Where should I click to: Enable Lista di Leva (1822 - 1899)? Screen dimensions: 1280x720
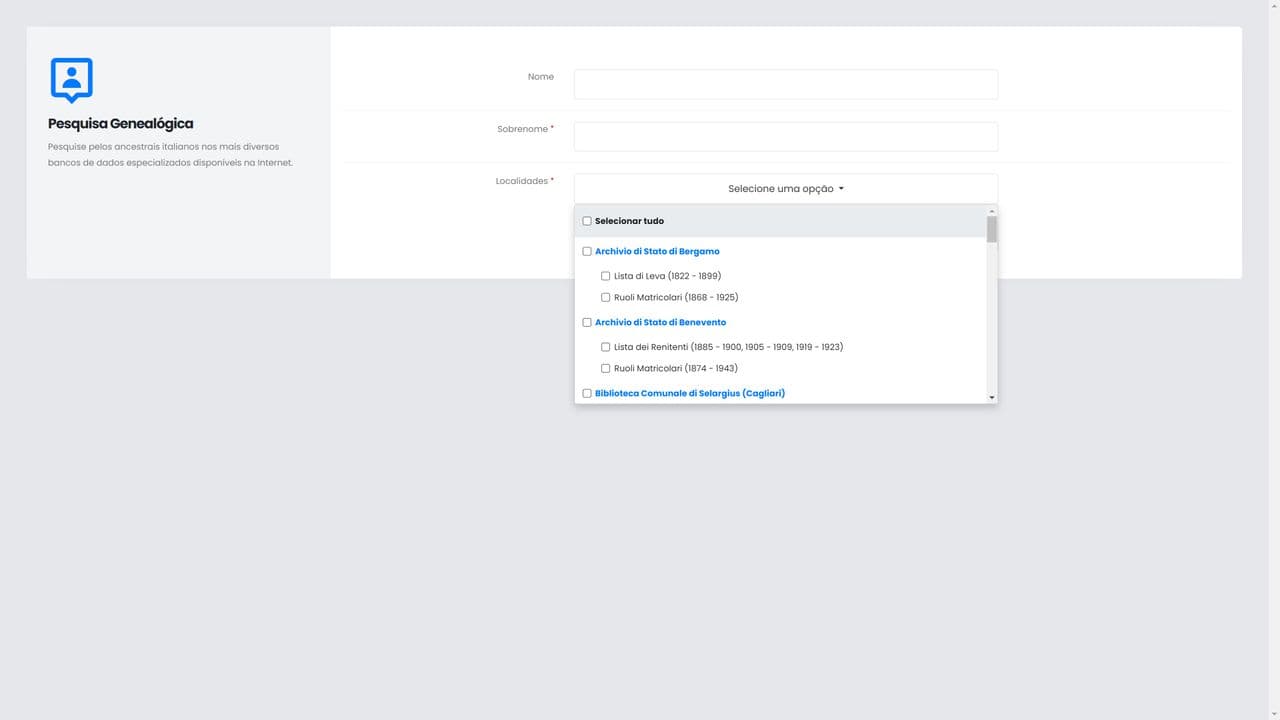tap(605, 276)
